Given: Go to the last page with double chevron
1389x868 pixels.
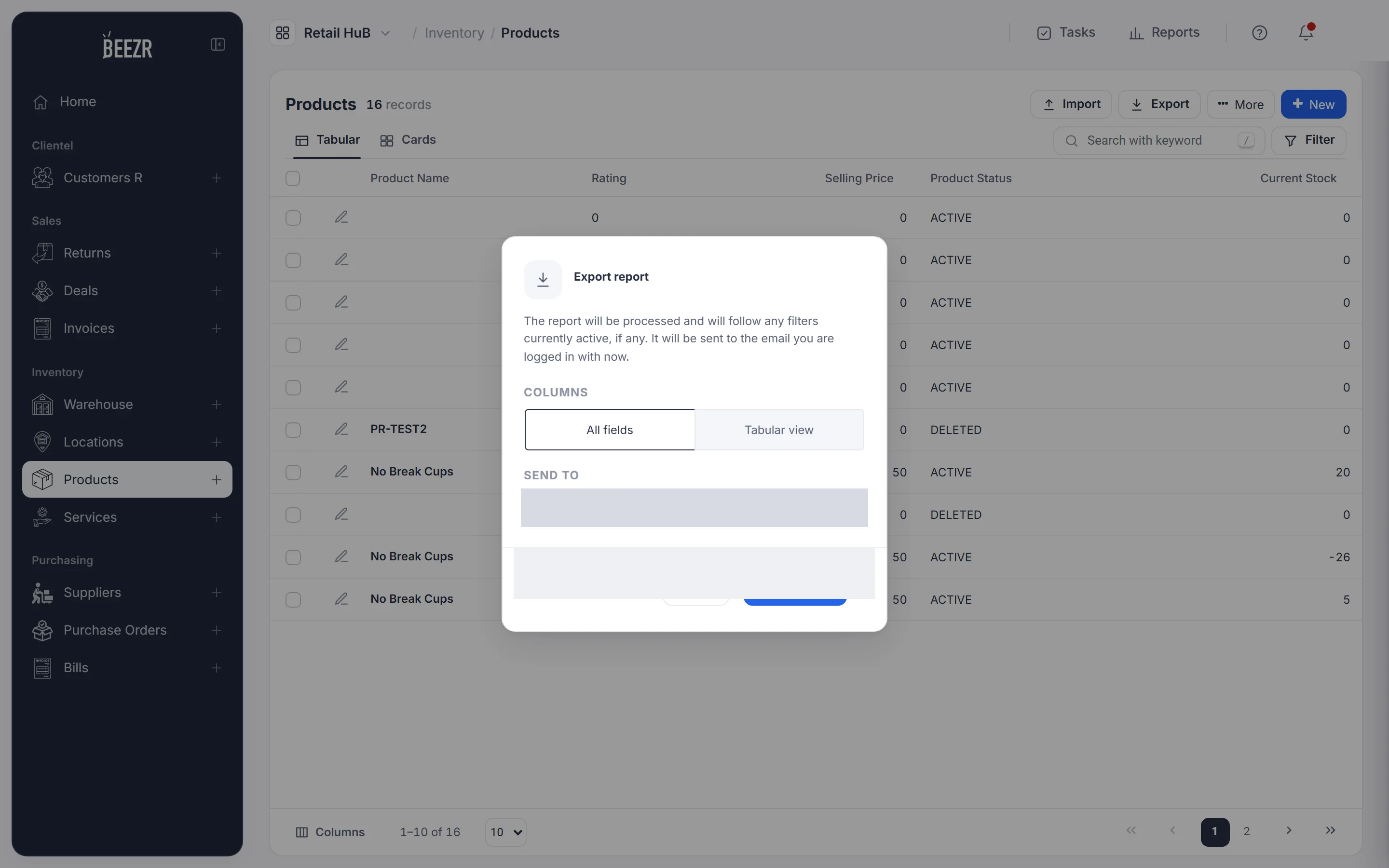Looking at the screenshot, I should pyautogui.click(x=1331, y=831).
